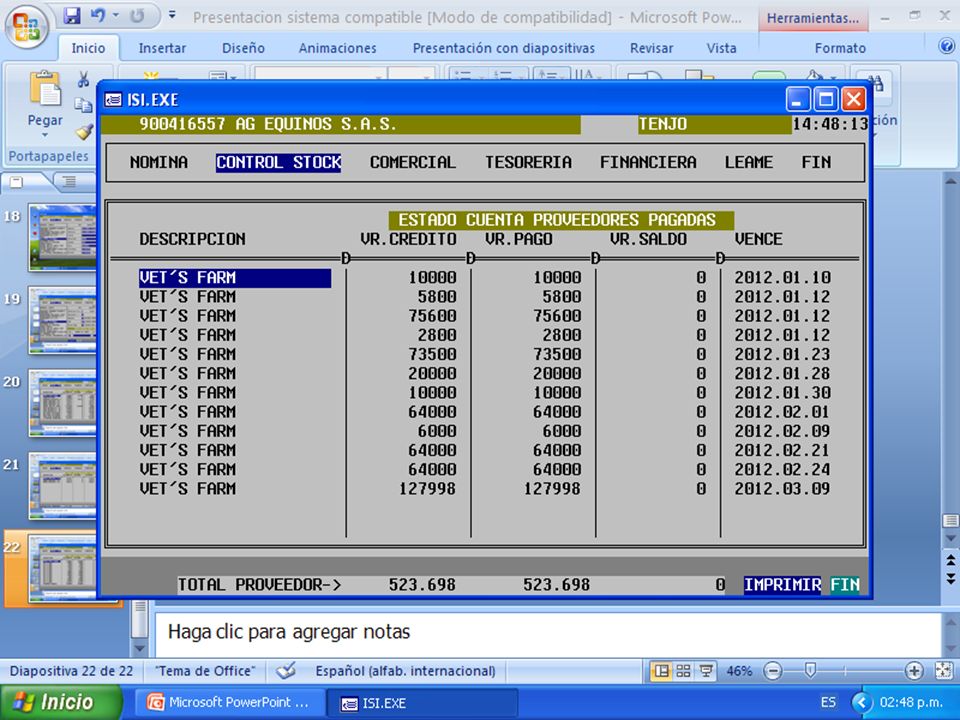This screenshot has height=720, width=960.
Task: Fit slide to current window icon
Action: pyautogui.click(x=943, y=671)
